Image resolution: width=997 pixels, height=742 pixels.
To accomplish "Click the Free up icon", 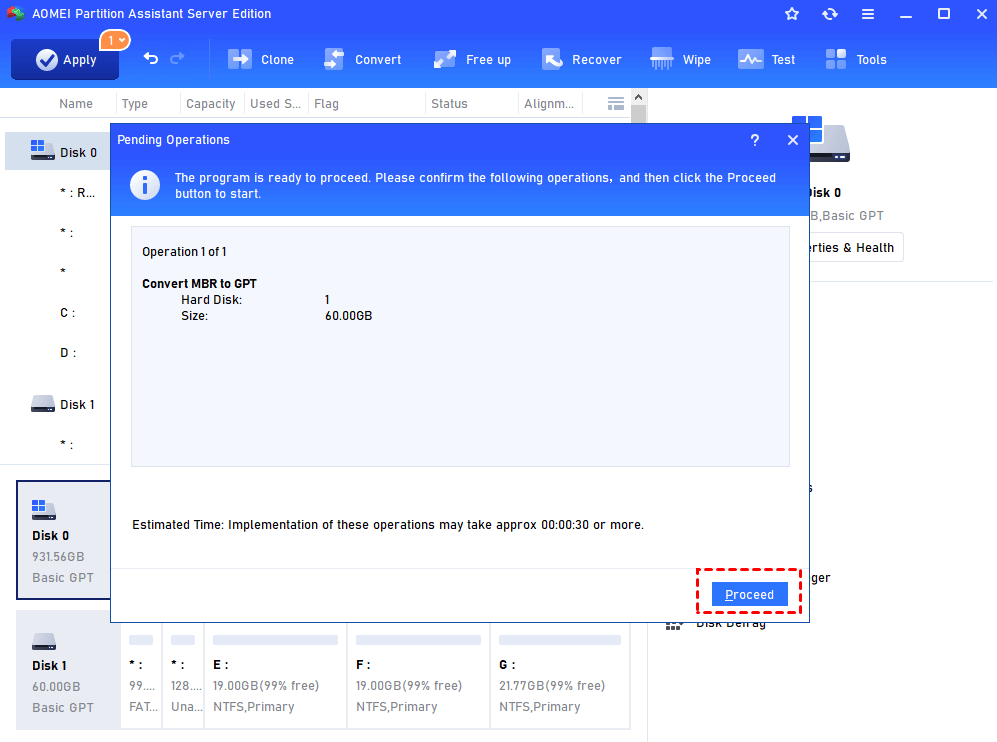I will click(444, 59).
